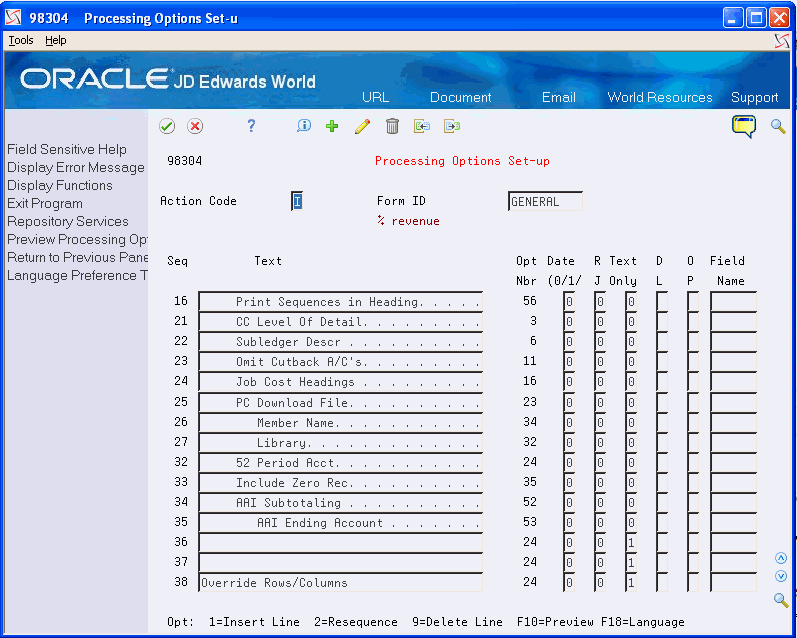
Task: Click the Library text field
Action: pyautogui.click(x=341, y=442)
